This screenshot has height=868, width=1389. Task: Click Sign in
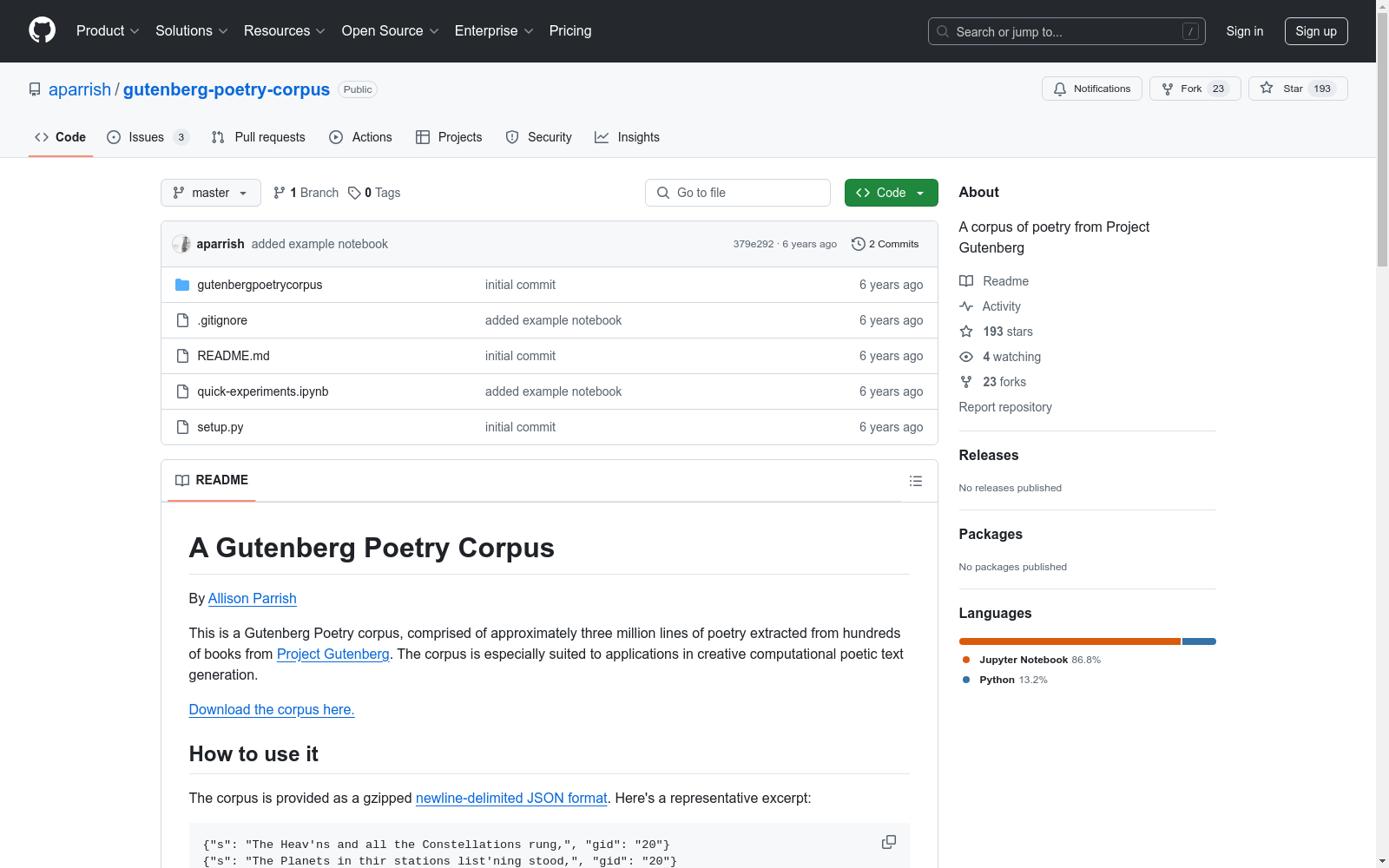click(1245, 31)
